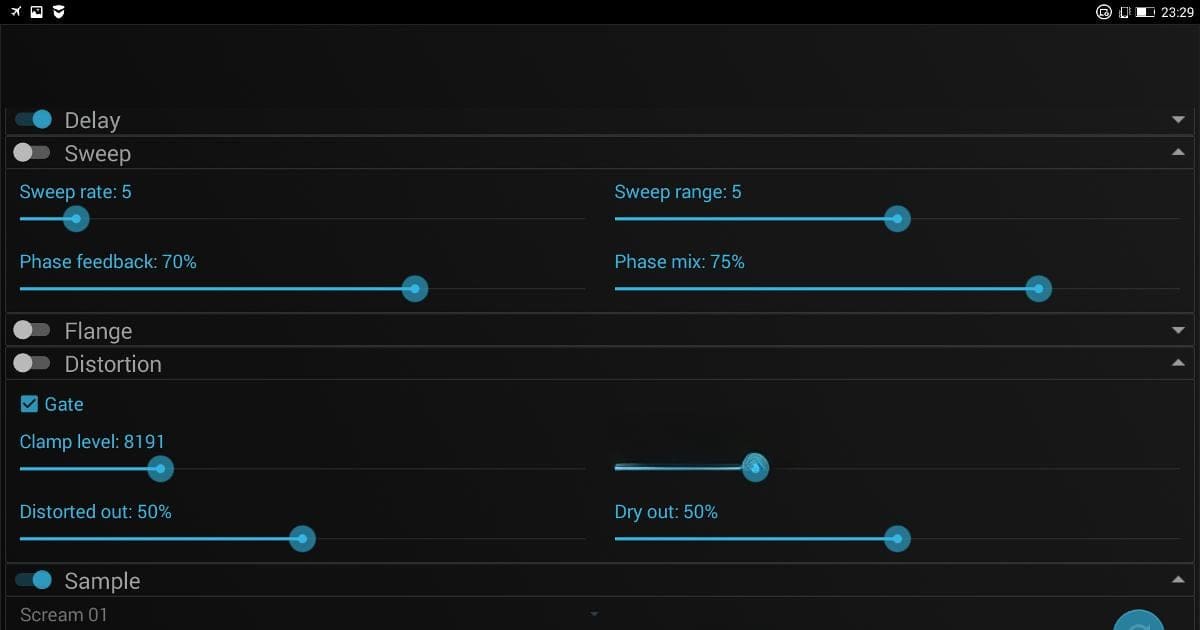Select the Sweep section header
Image resolution: width=1200 pixels, height=630 pixels.
click(98, 153)
